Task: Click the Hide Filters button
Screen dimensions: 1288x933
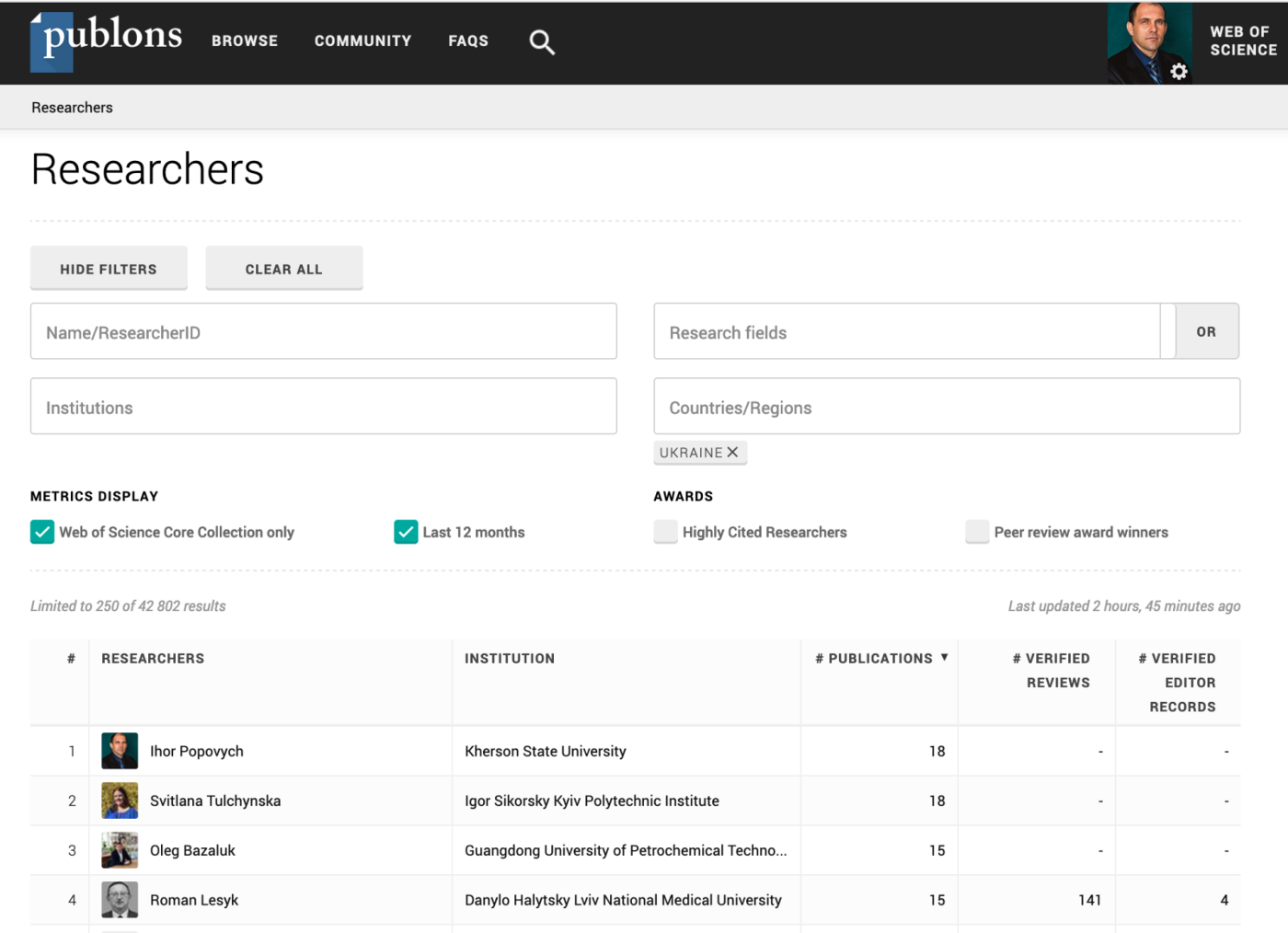Action: [x=109, y=269]
